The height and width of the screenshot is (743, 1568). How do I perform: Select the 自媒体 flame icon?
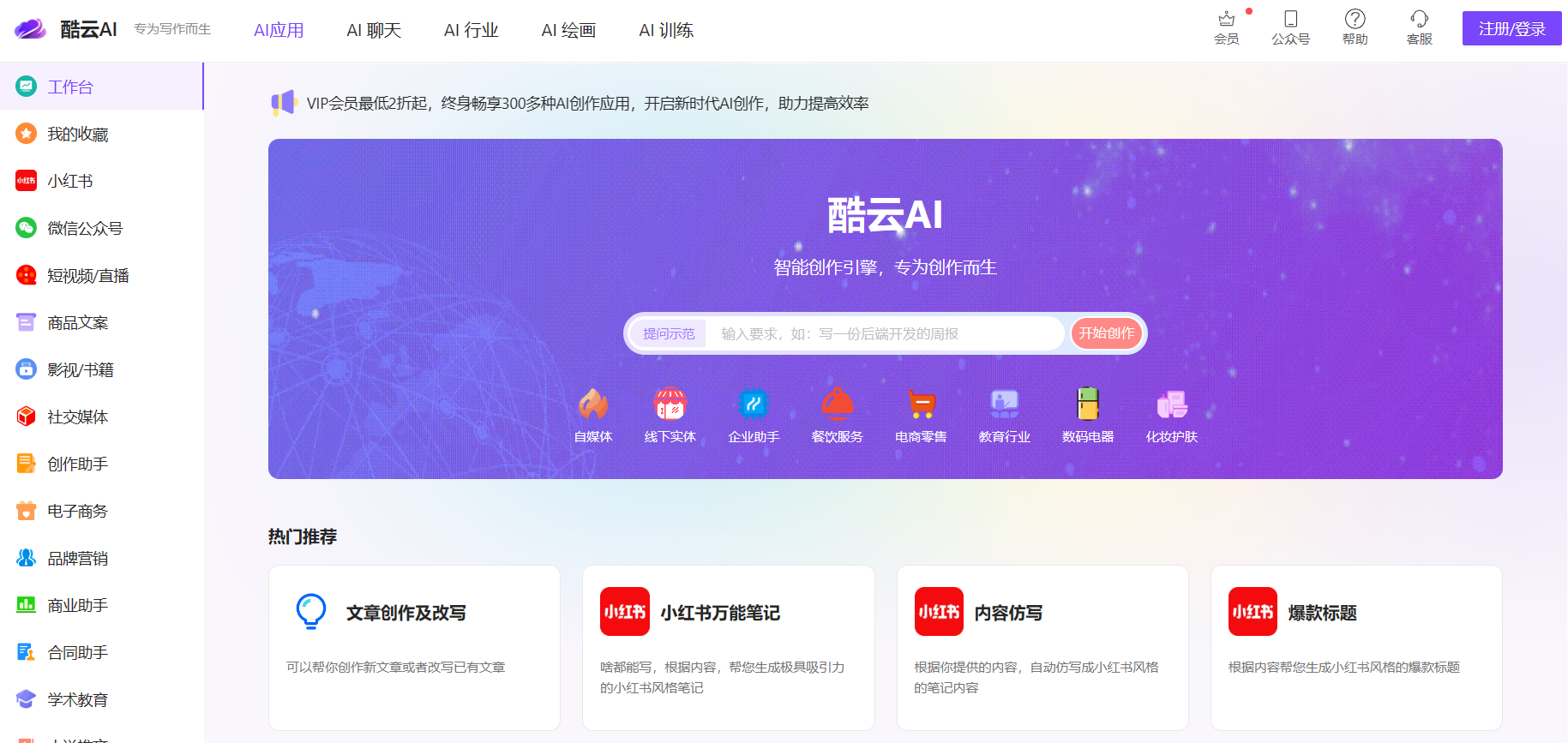(x=592, y=404)
